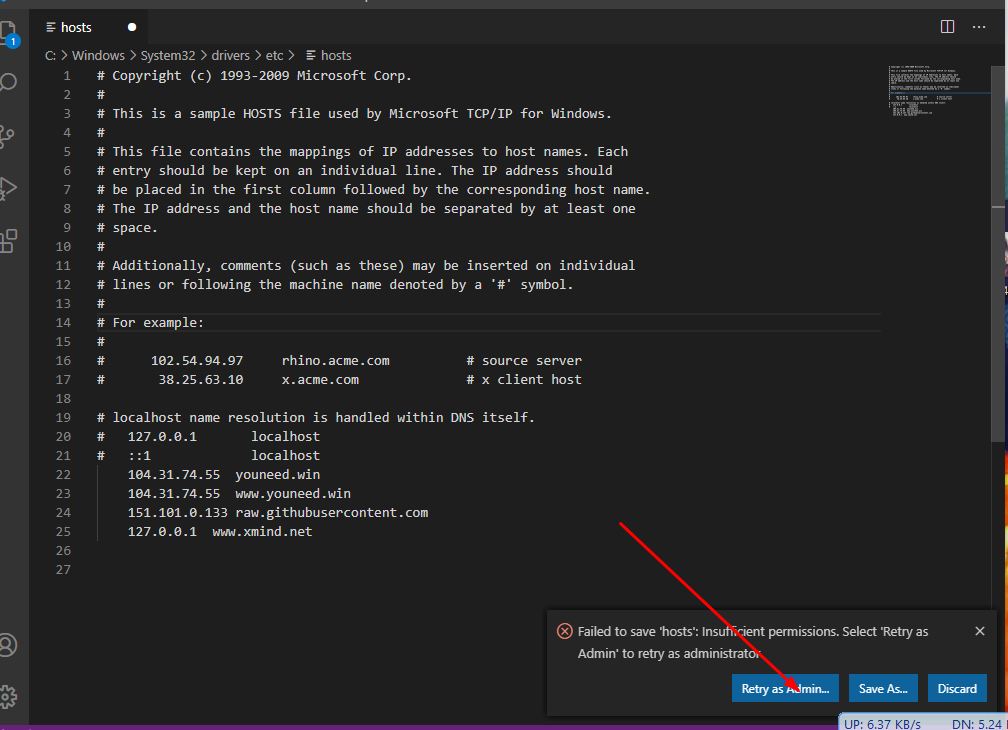Screen dimensions: 1008x730
Task: Click '# x client host' comment text
Action: 524,379
